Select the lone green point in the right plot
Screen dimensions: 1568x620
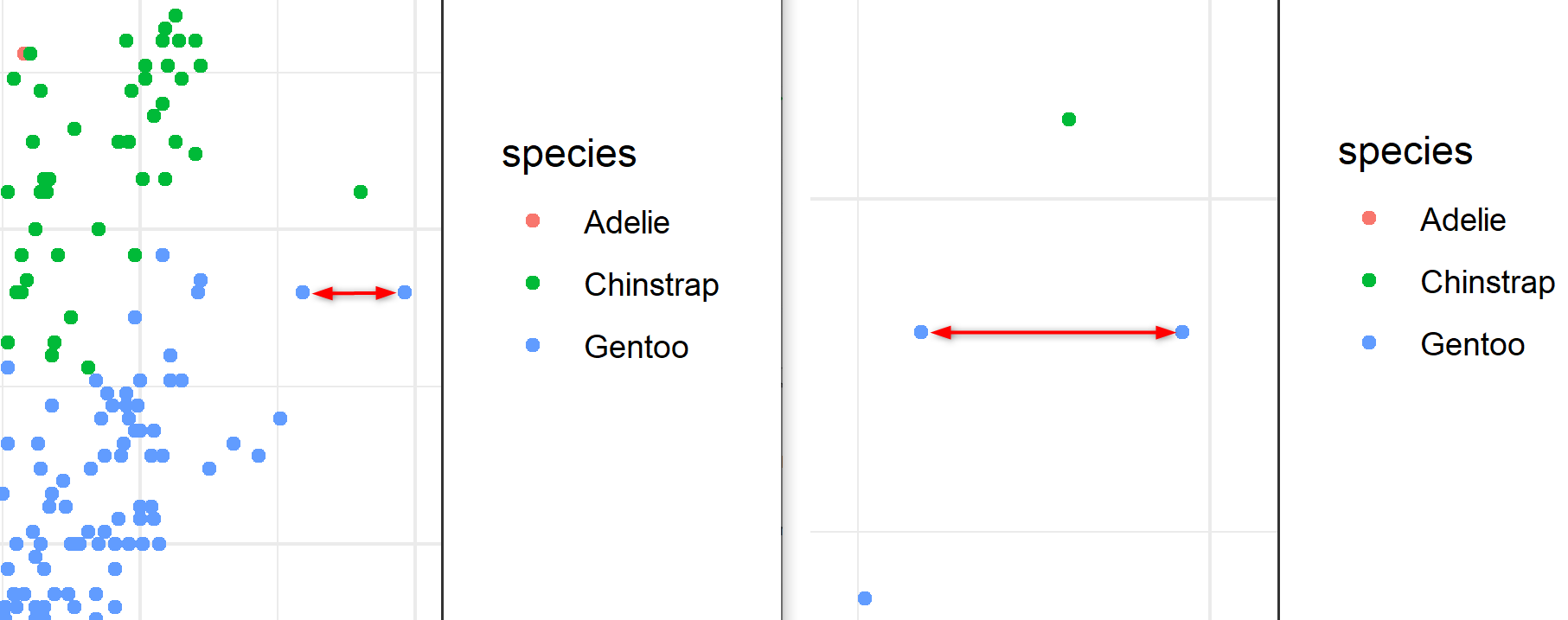(x=1069, y=119)
